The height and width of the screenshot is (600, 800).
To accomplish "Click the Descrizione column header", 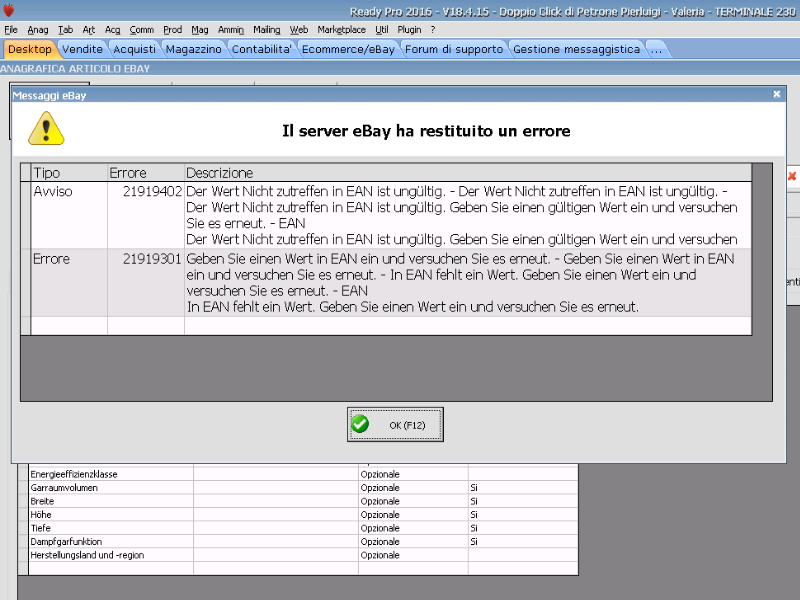I will (468, 173).
